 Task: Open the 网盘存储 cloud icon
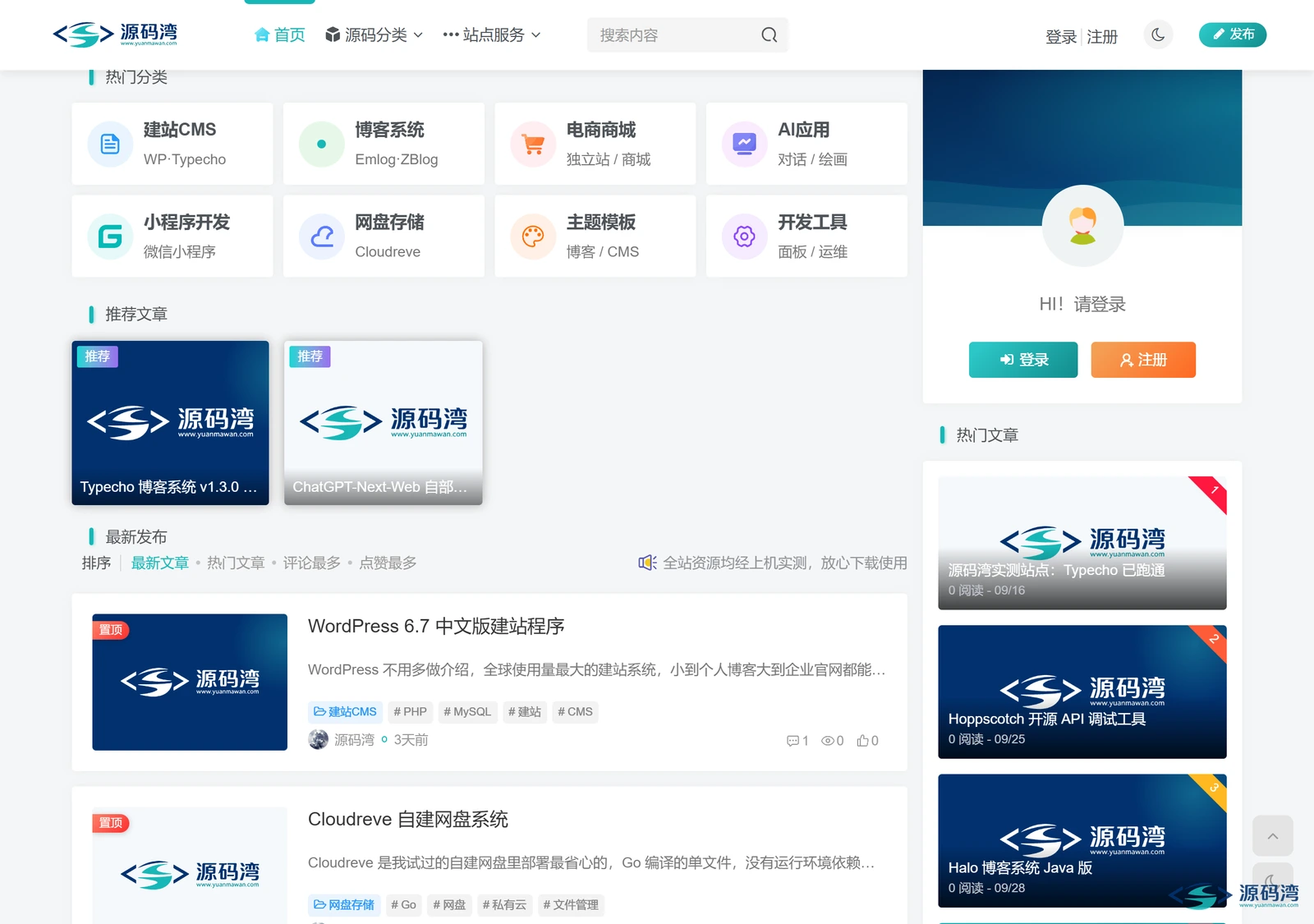[x=321, y=237]
